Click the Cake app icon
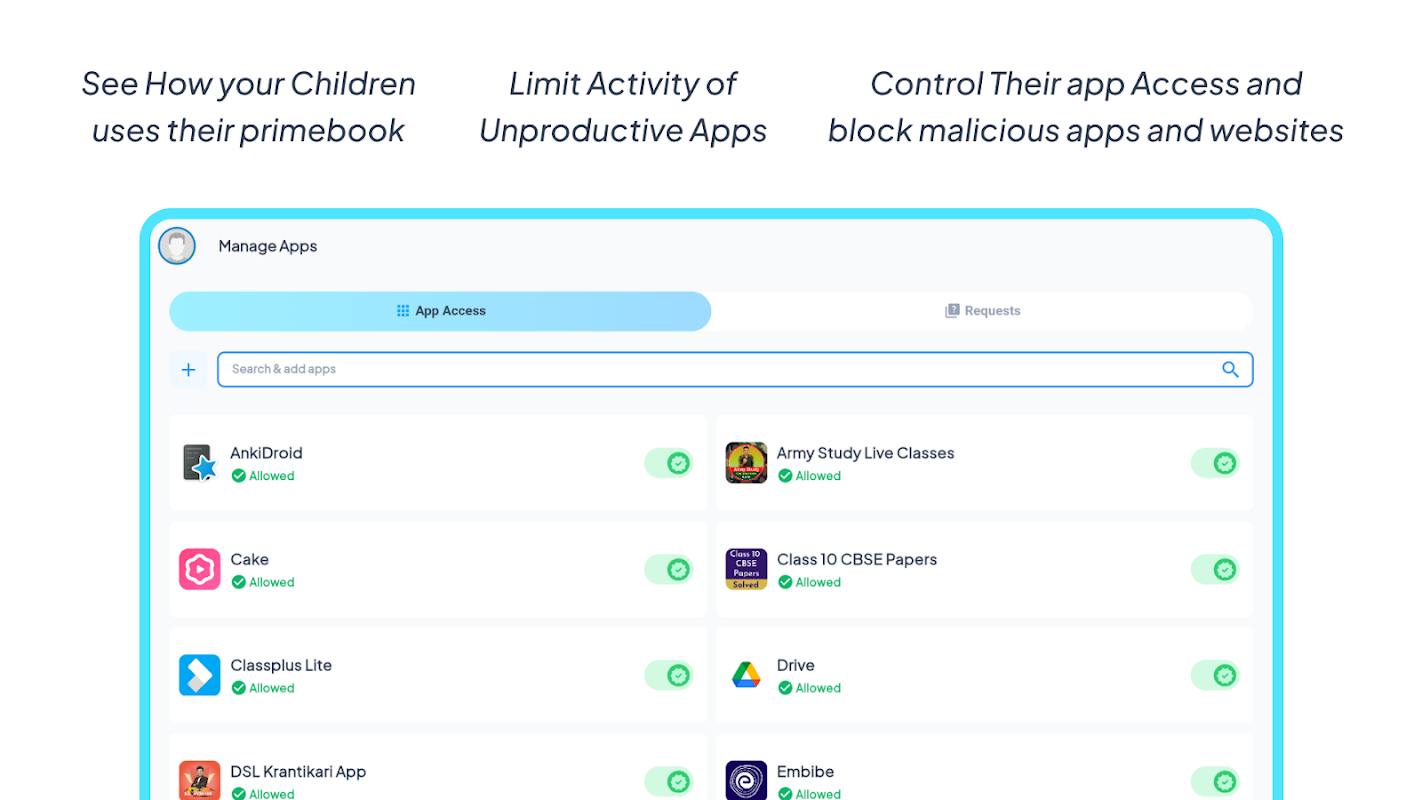 (x=200, y=569)
